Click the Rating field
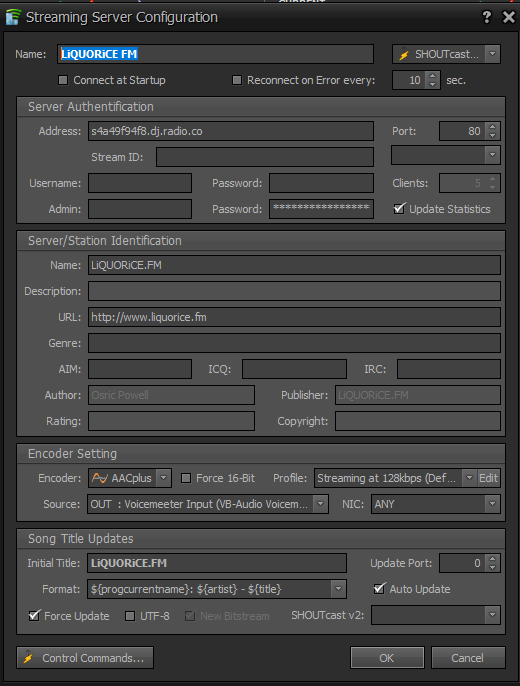Viewport: 520px width, 686px height. (171, 421)
